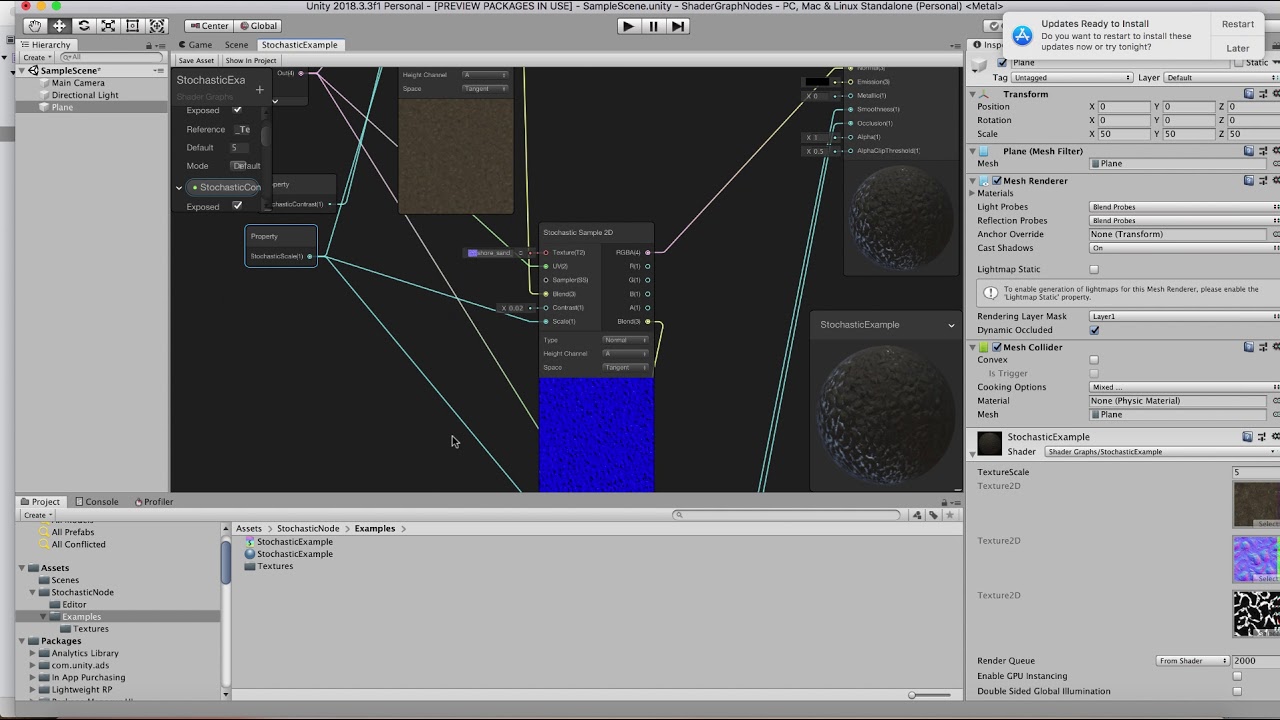1280x720 pixels.
Task: Open Textures folder in asset list
Action: (269, 566)
